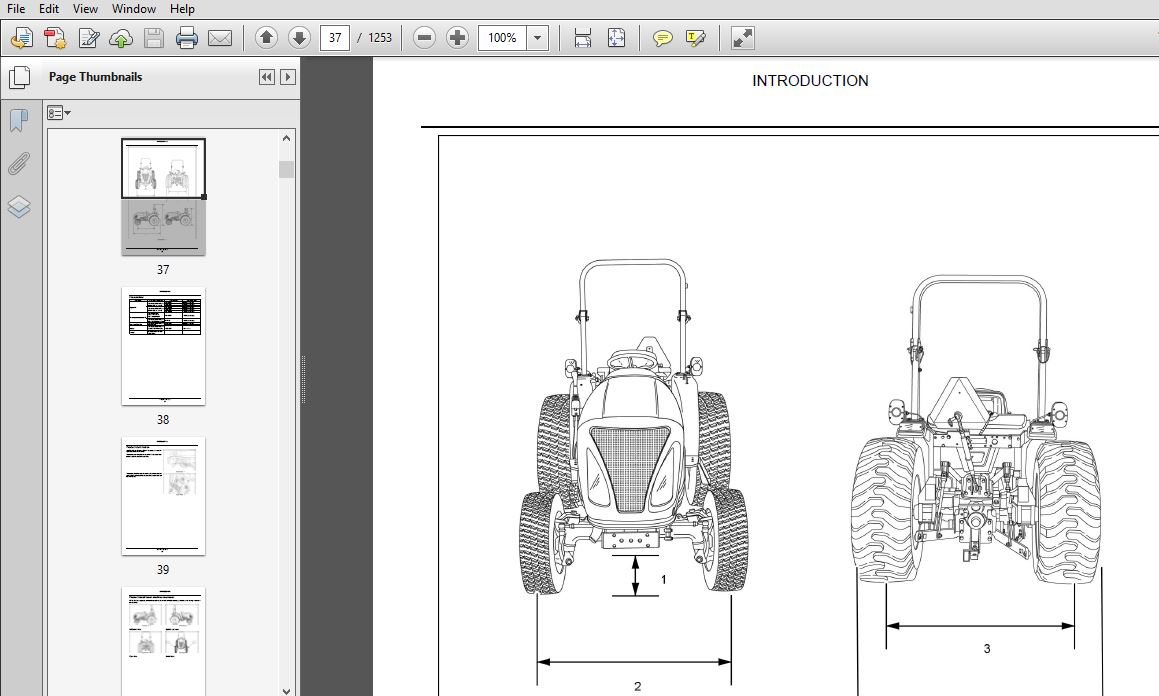The height and width of the screenshot is (696, 1159).
Task: Select the page 39 thumbnail
Action: click(x=163, y=497)
